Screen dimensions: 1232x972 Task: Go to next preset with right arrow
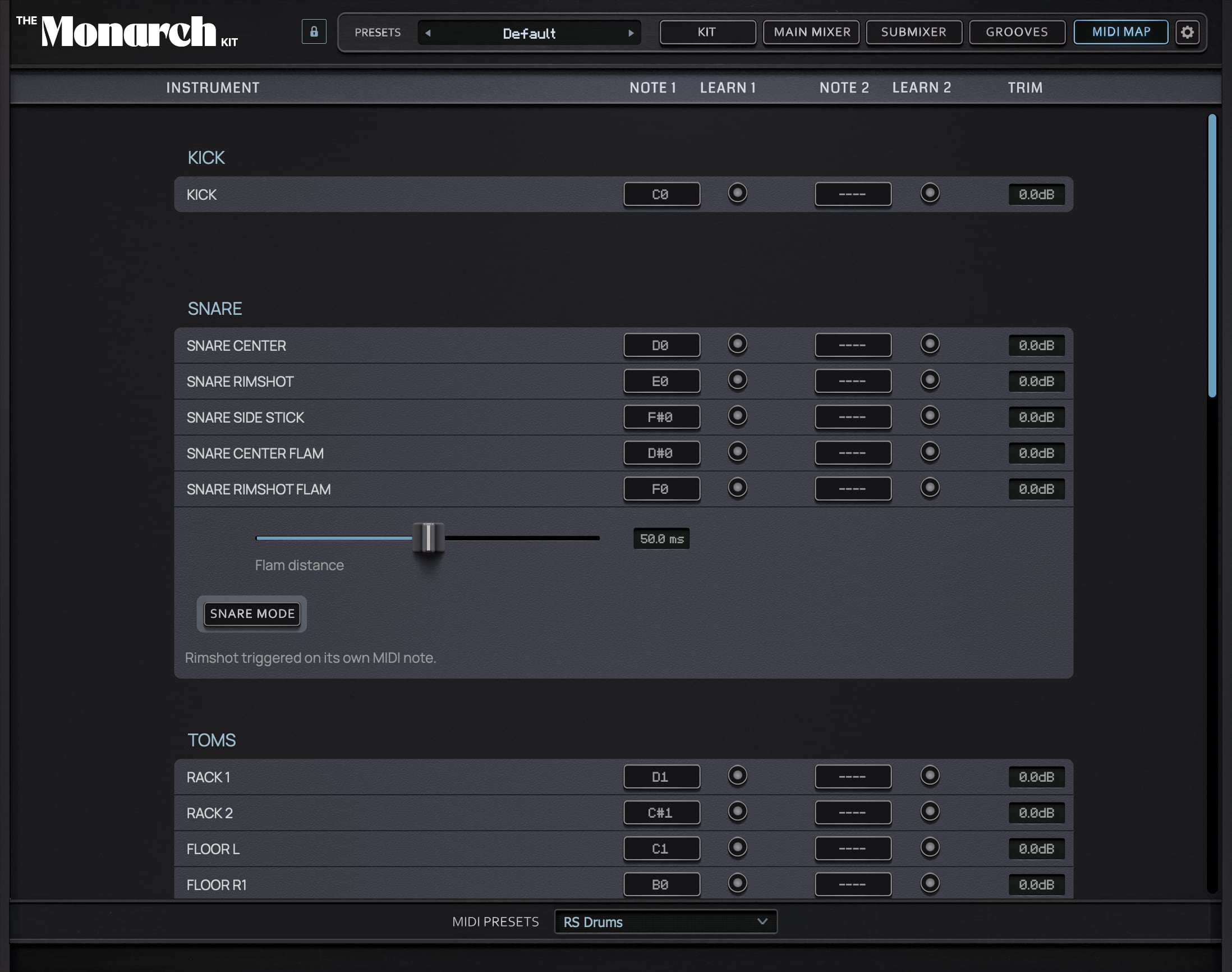(x=631, y=33)
